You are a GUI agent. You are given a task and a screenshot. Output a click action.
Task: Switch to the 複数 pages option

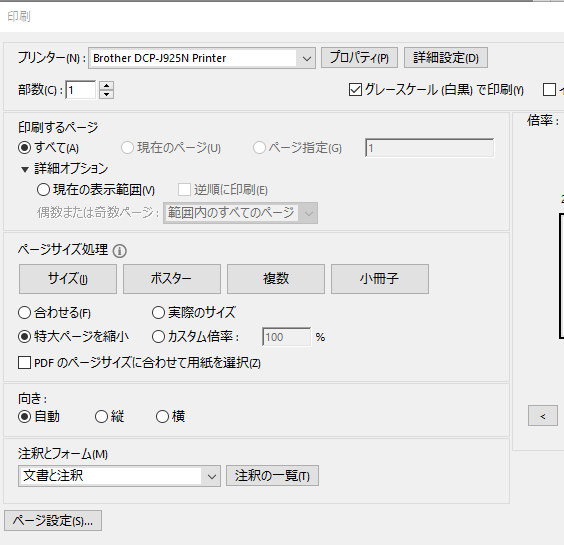[276, 279]
